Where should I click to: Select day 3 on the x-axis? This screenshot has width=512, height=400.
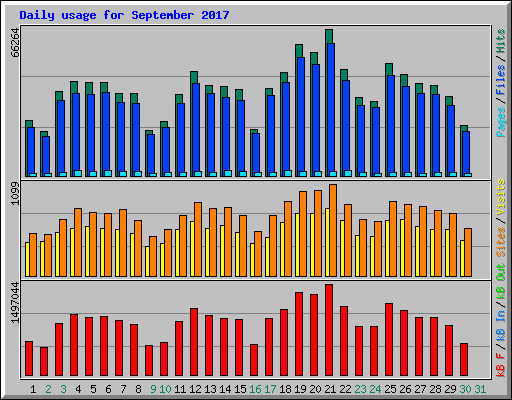[x=63, y=389]
